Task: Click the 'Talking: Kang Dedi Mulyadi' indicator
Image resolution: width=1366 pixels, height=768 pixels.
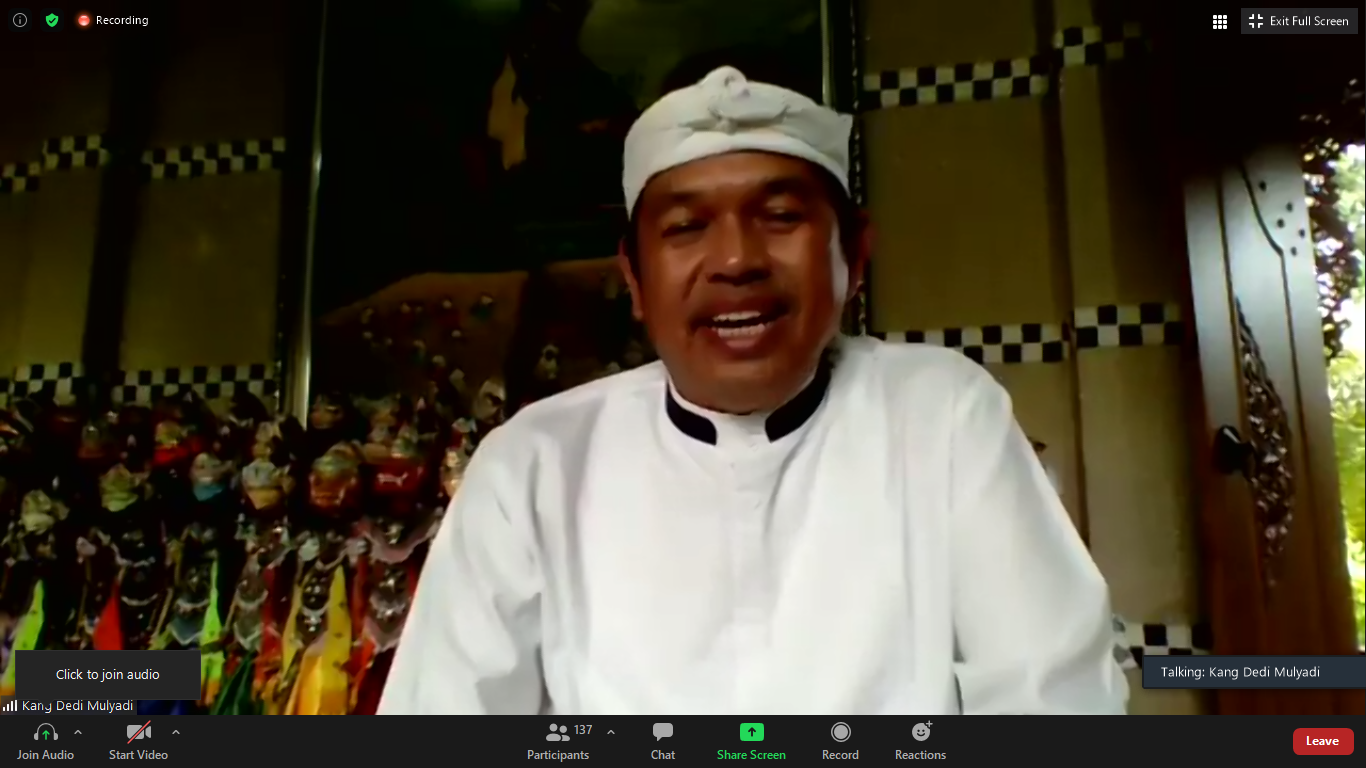Action: point(1240,672)
